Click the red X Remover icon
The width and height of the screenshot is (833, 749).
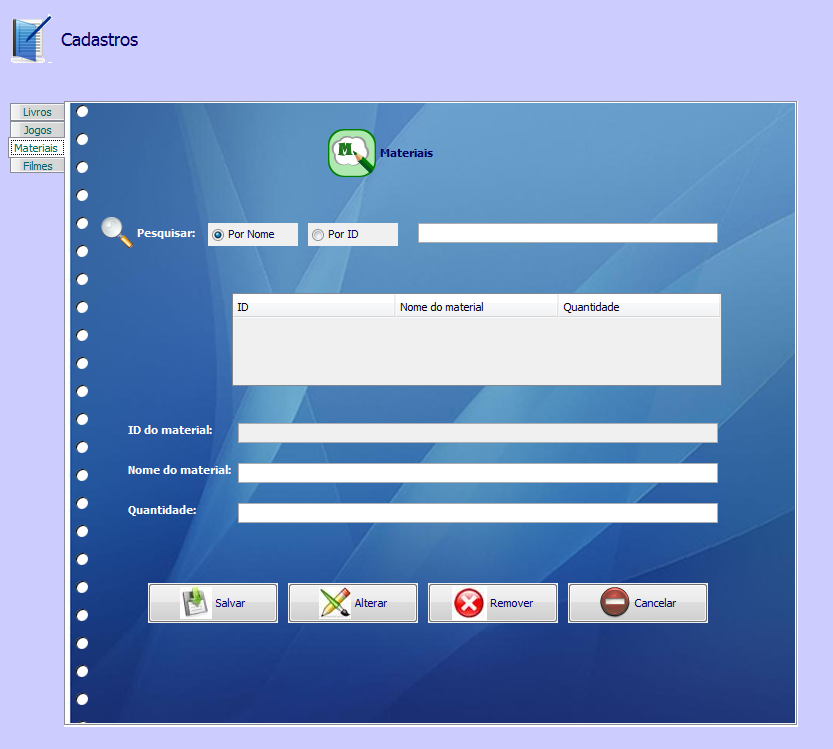click(469, 603)
